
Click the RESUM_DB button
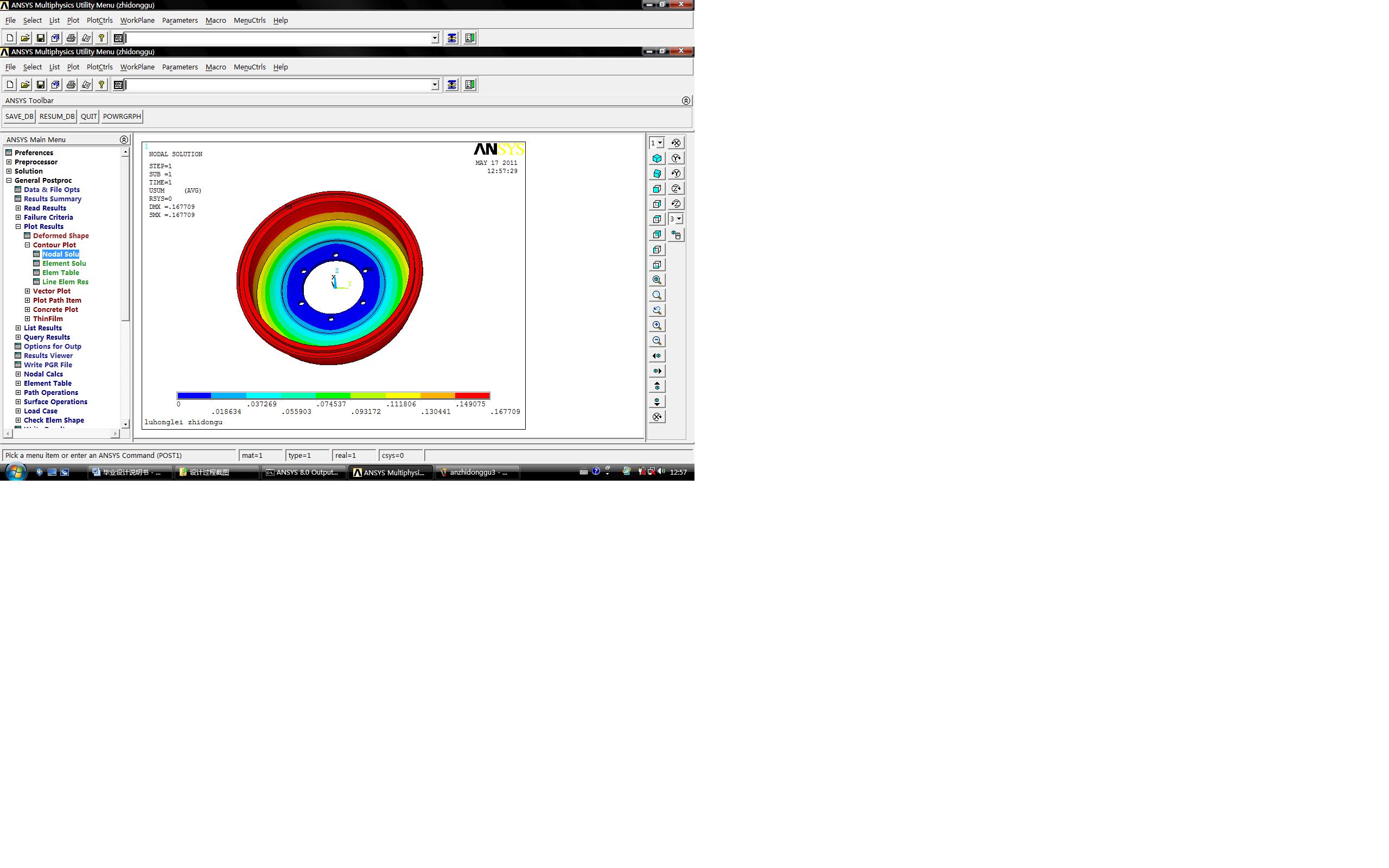(x=57, y=117)
